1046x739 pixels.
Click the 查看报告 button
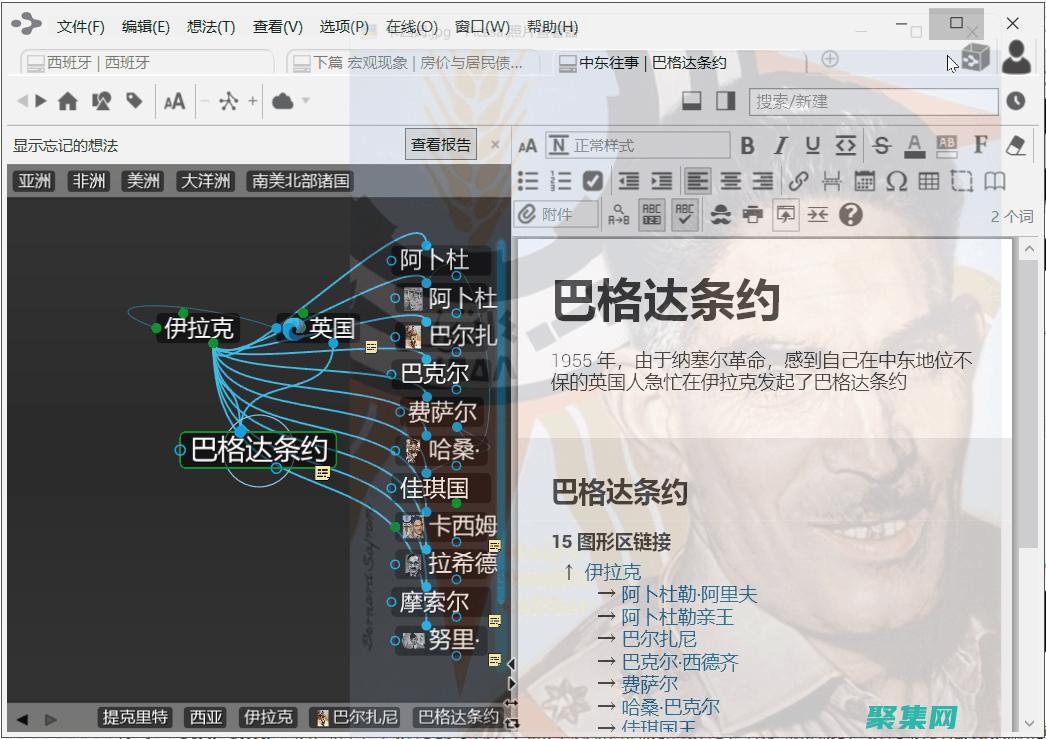click(x=440, y=143)
